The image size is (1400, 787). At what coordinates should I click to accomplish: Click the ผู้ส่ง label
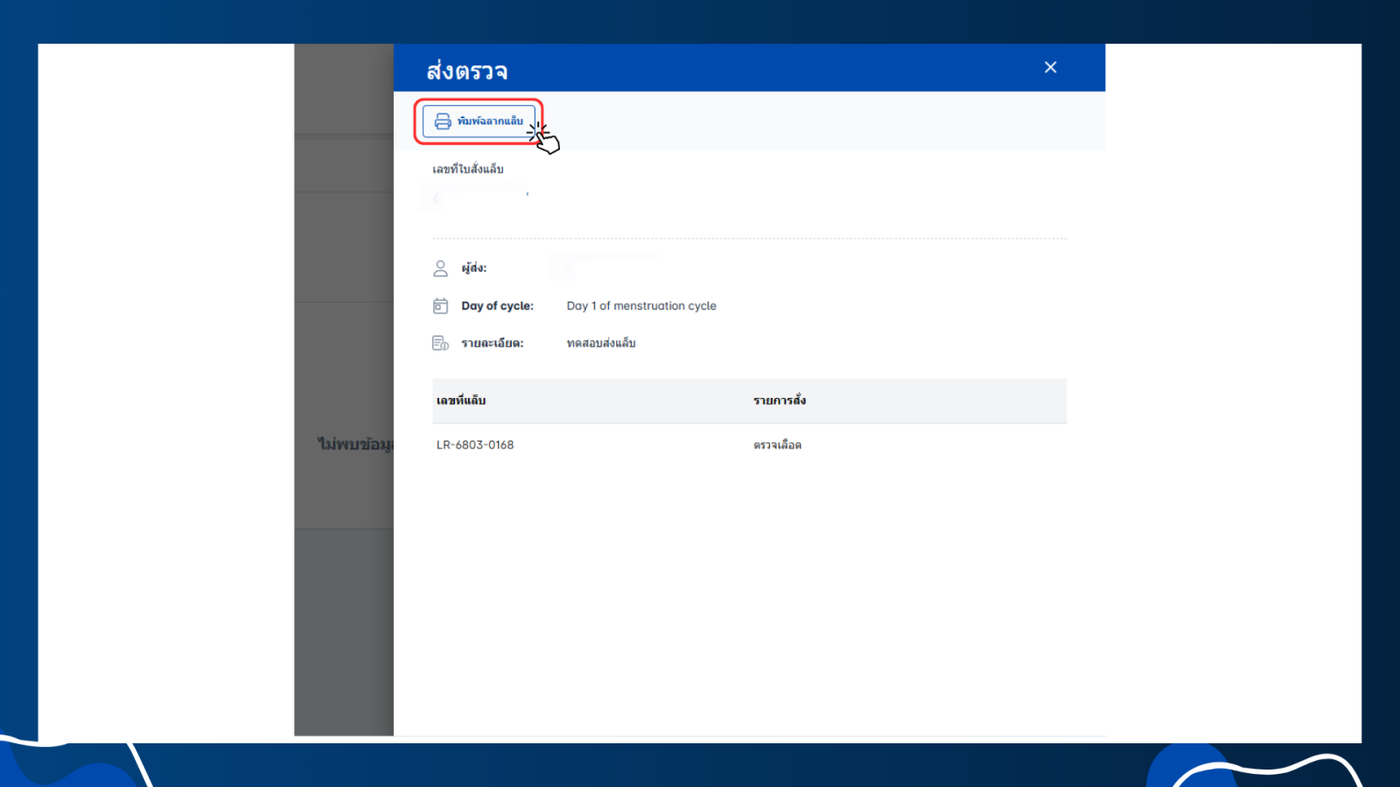point(474,269)
